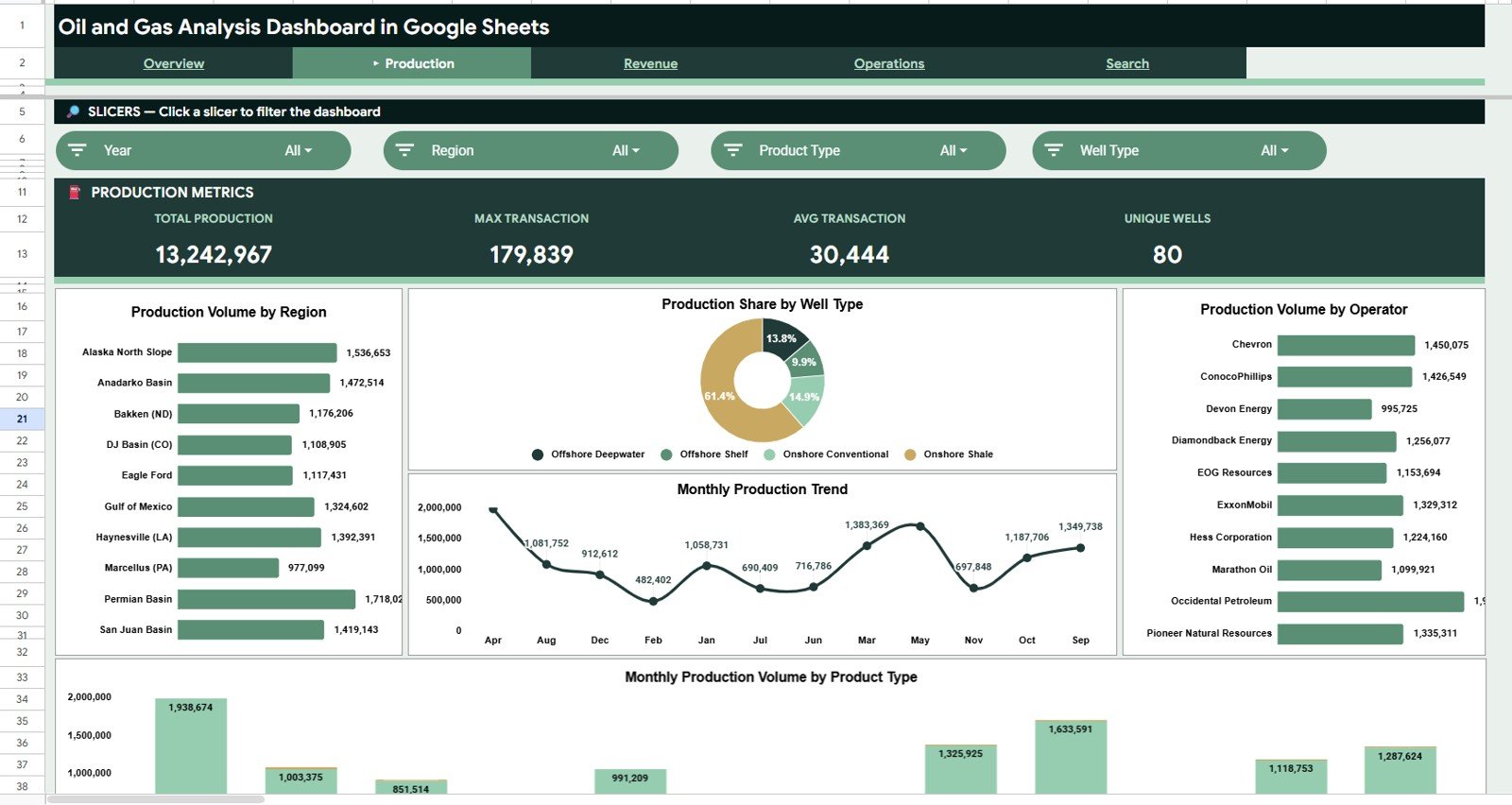Expand the Well Type All dropdown
The image size is (1512, 805).
pyautogui.click(x=1275, y=150)
